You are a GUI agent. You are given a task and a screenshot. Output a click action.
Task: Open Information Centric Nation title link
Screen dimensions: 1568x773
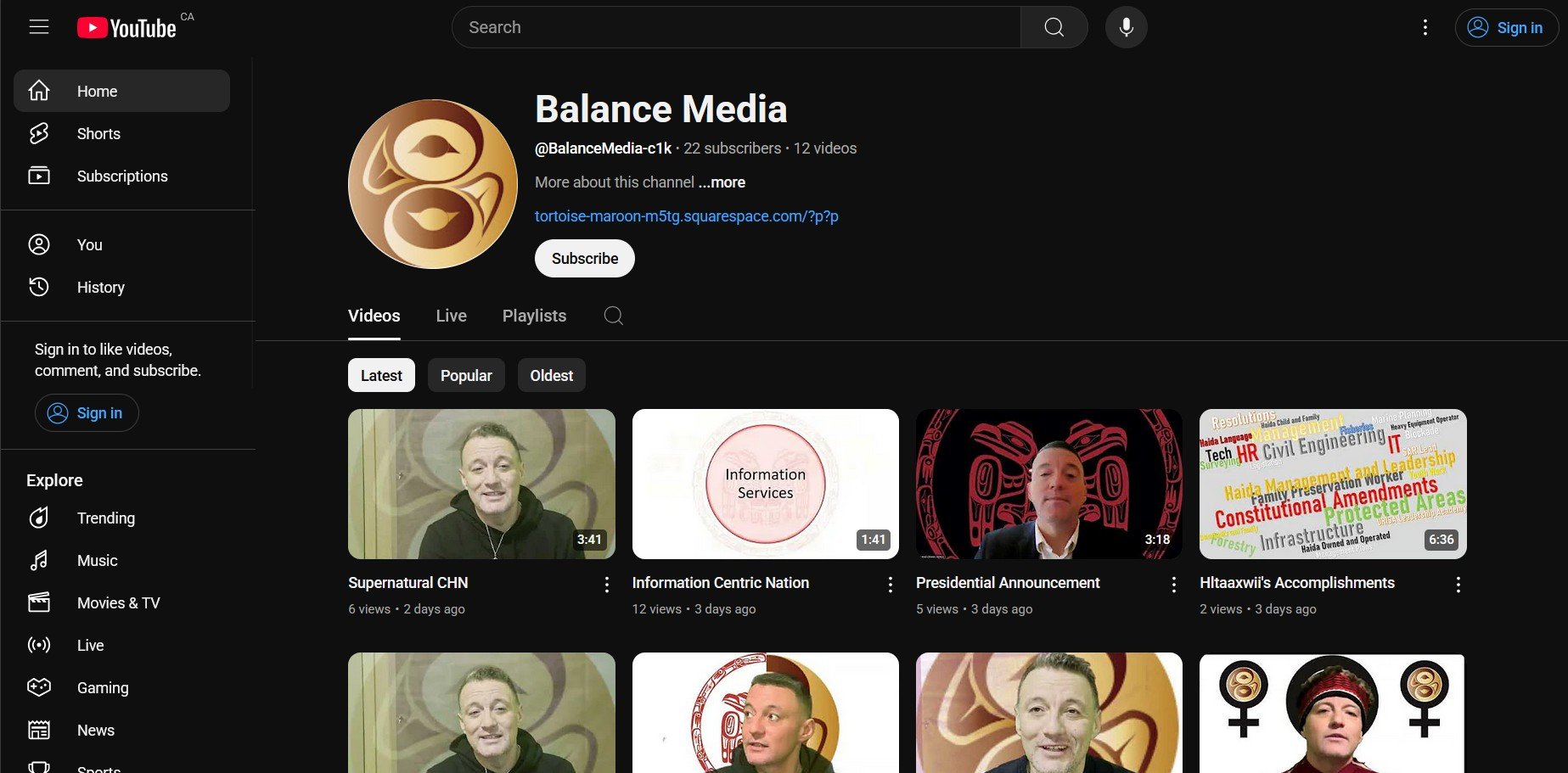(720, 583)
